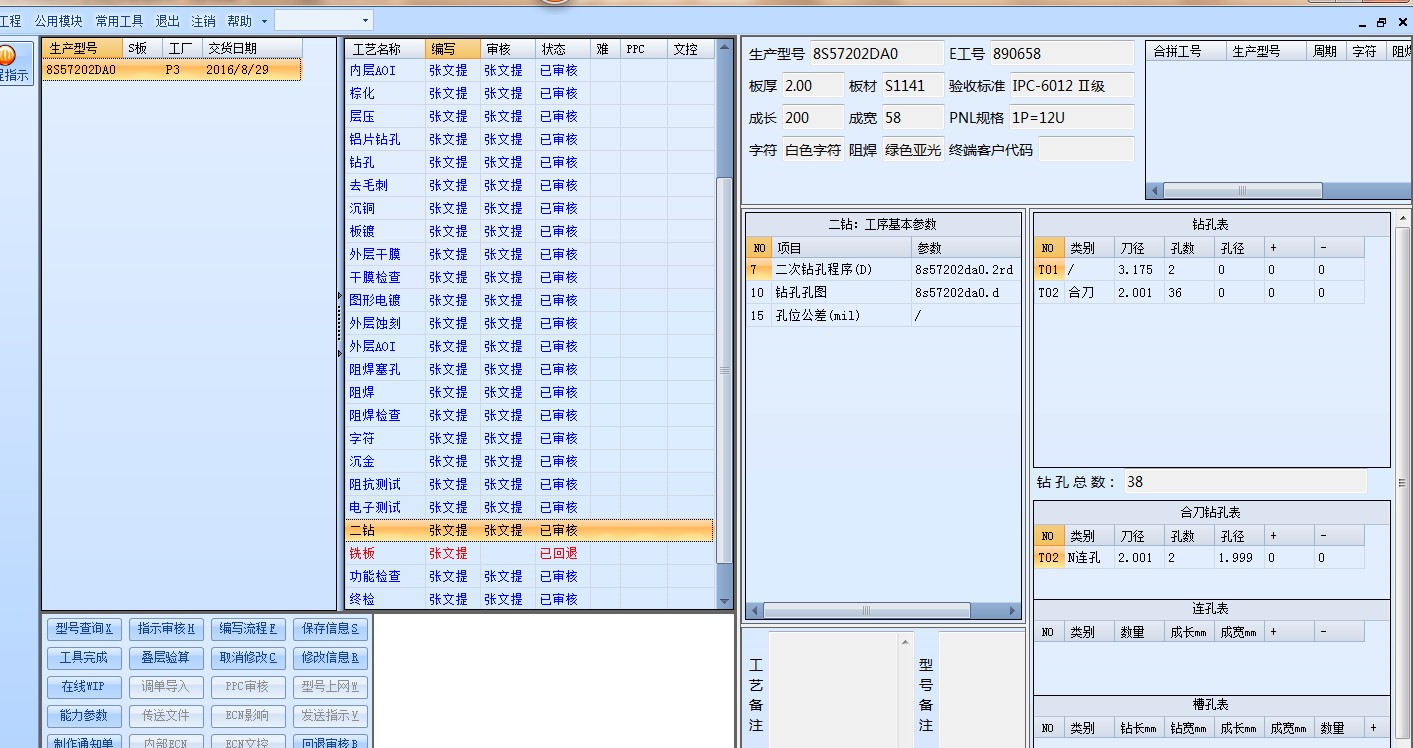Sort by the 交货日期 column header

[252, 48]
